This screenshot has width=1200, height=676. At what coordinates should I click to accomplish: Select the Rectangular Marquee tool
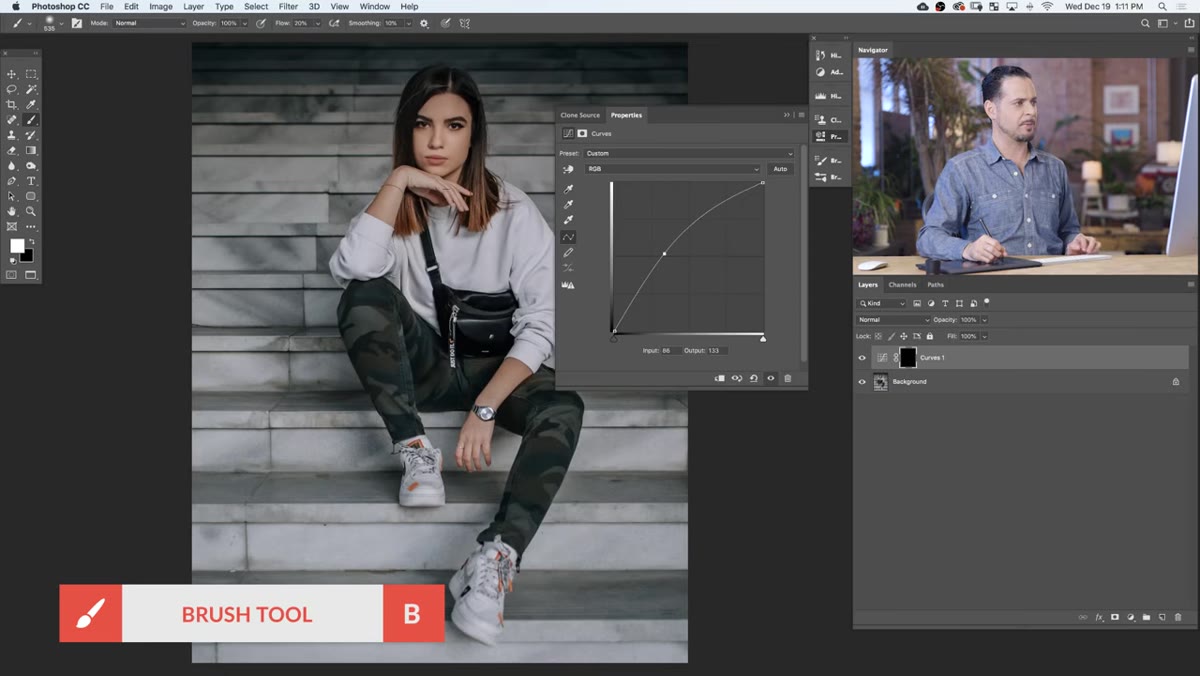(31, 74)
